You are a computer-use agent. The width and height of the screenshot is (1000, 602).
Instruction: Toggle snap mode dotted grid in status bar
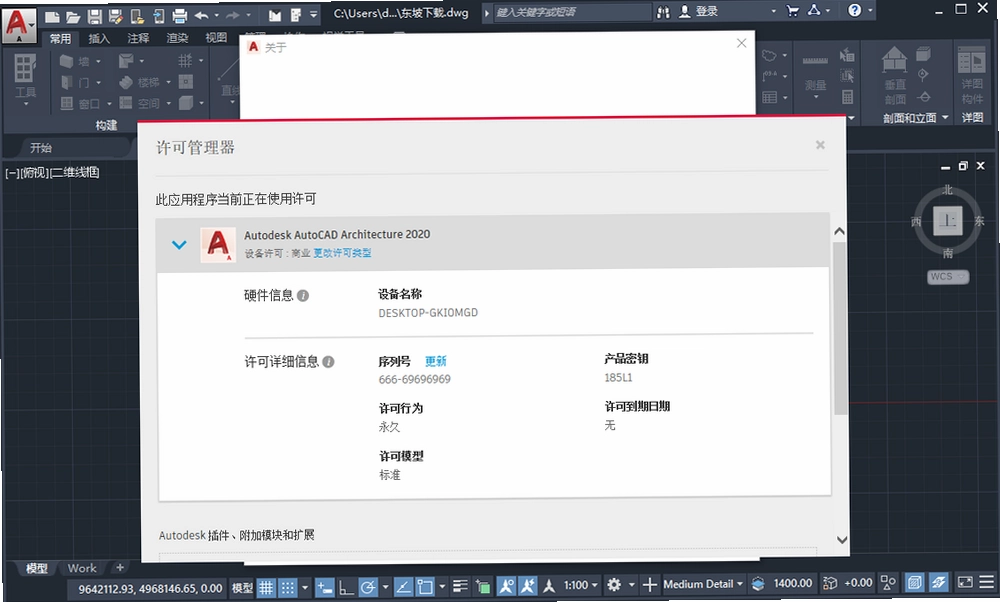tap(288, 587)
